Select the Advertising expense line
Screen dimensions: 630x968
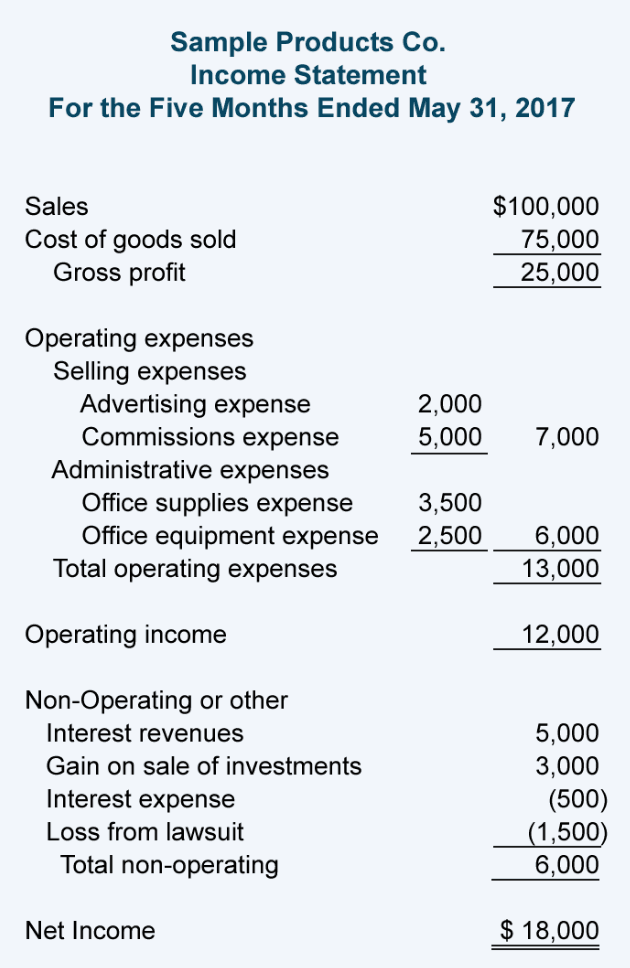pos(195,404)
